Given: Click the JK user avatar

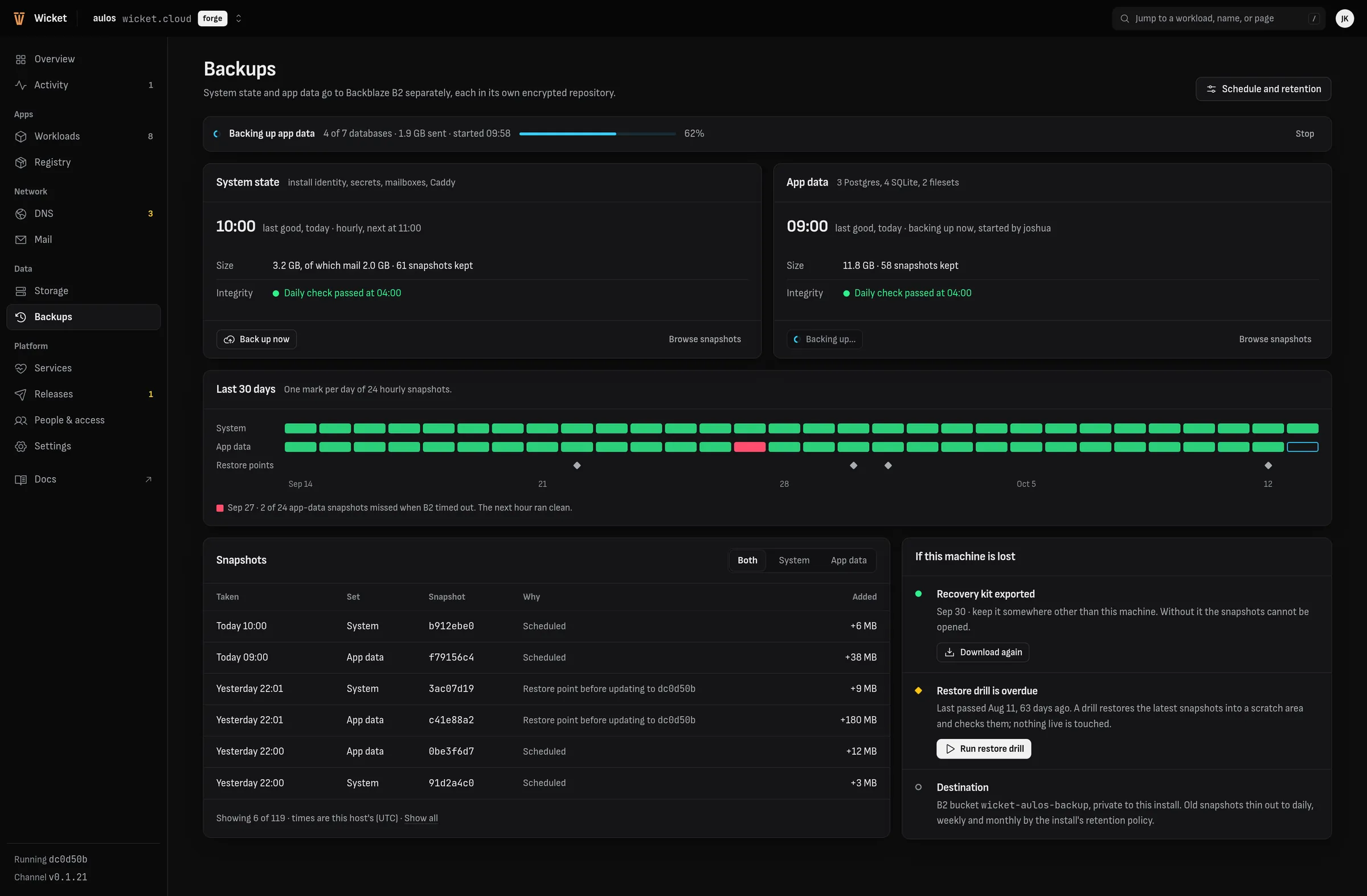Looking at the screenshot, I should [1344, 18].
